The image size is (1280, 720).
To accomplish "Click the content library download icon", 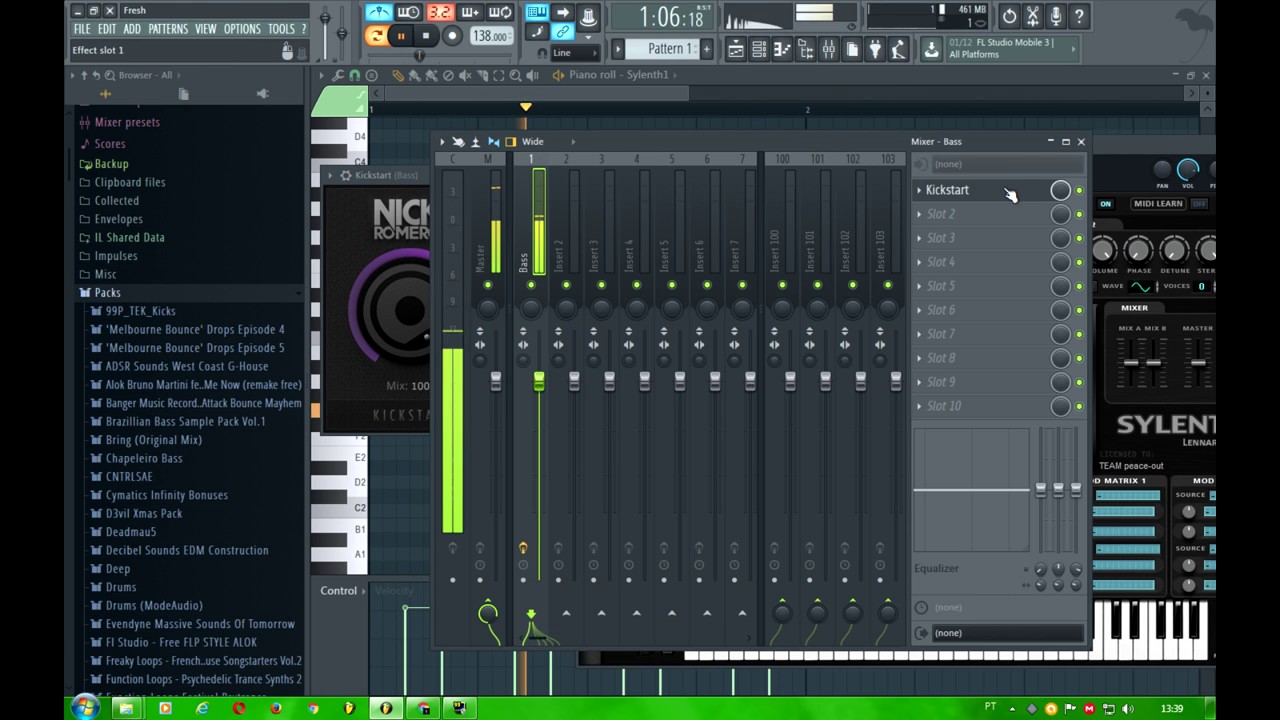I will (930, 49).
